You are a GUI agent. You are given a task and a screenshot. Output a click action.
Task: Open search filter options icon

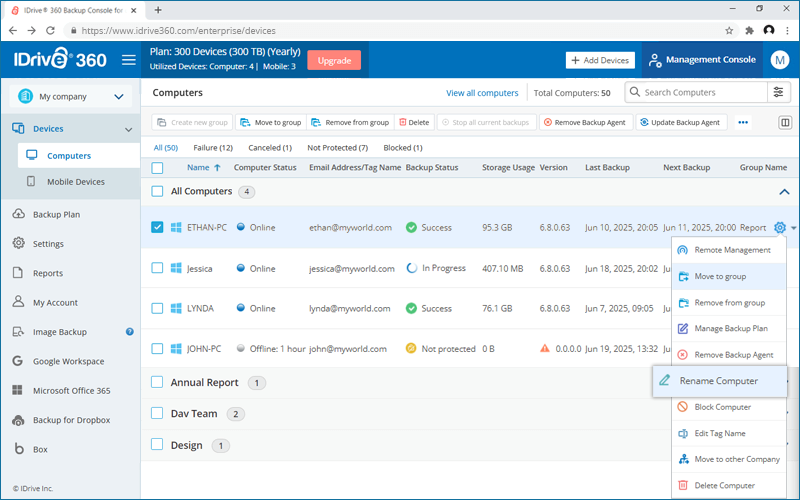point(778,92)
